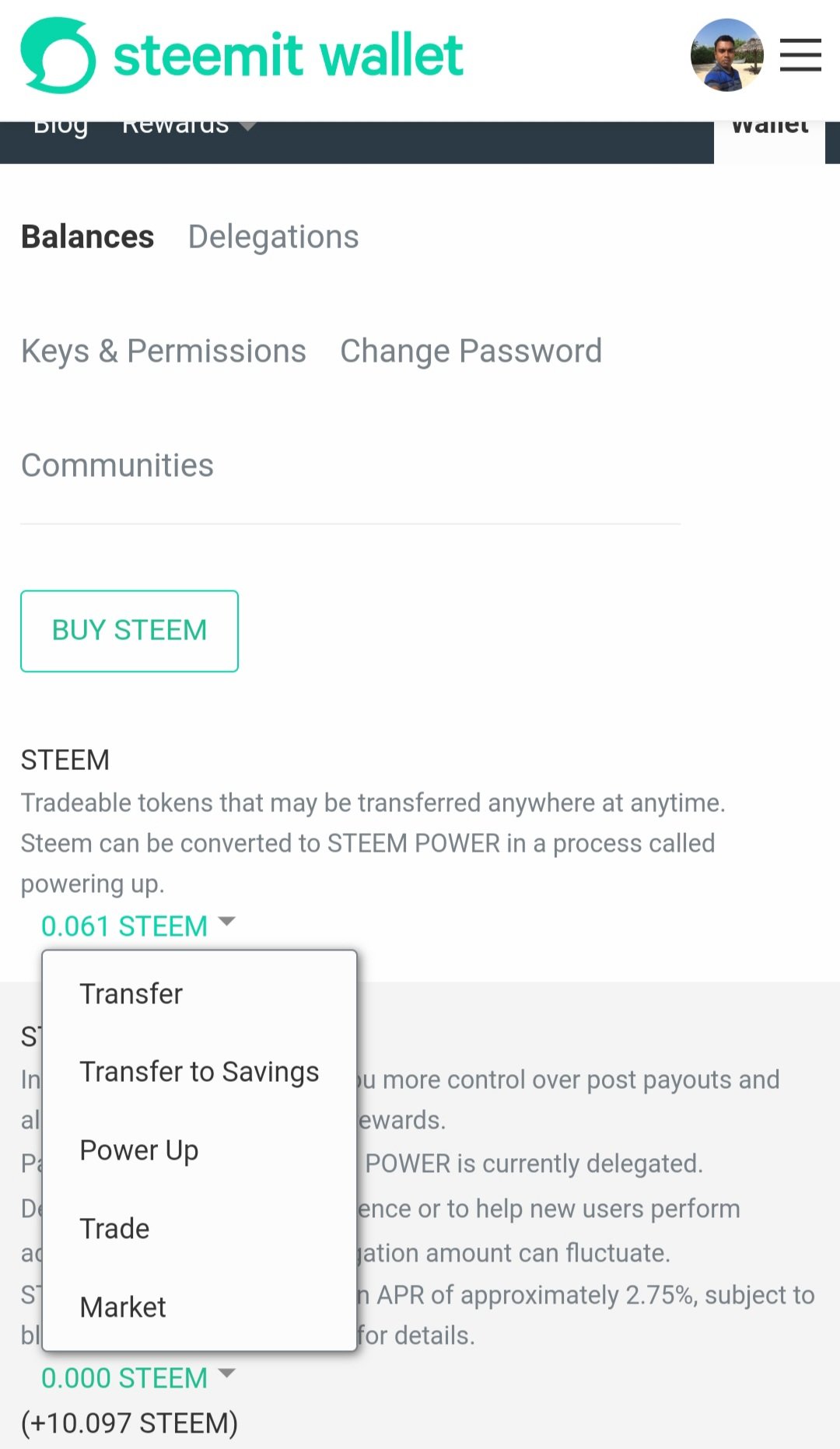Viewport: 840px width, 1449px height.
Task: Choose Transfer to Savings option
Action: point(200,1072)
